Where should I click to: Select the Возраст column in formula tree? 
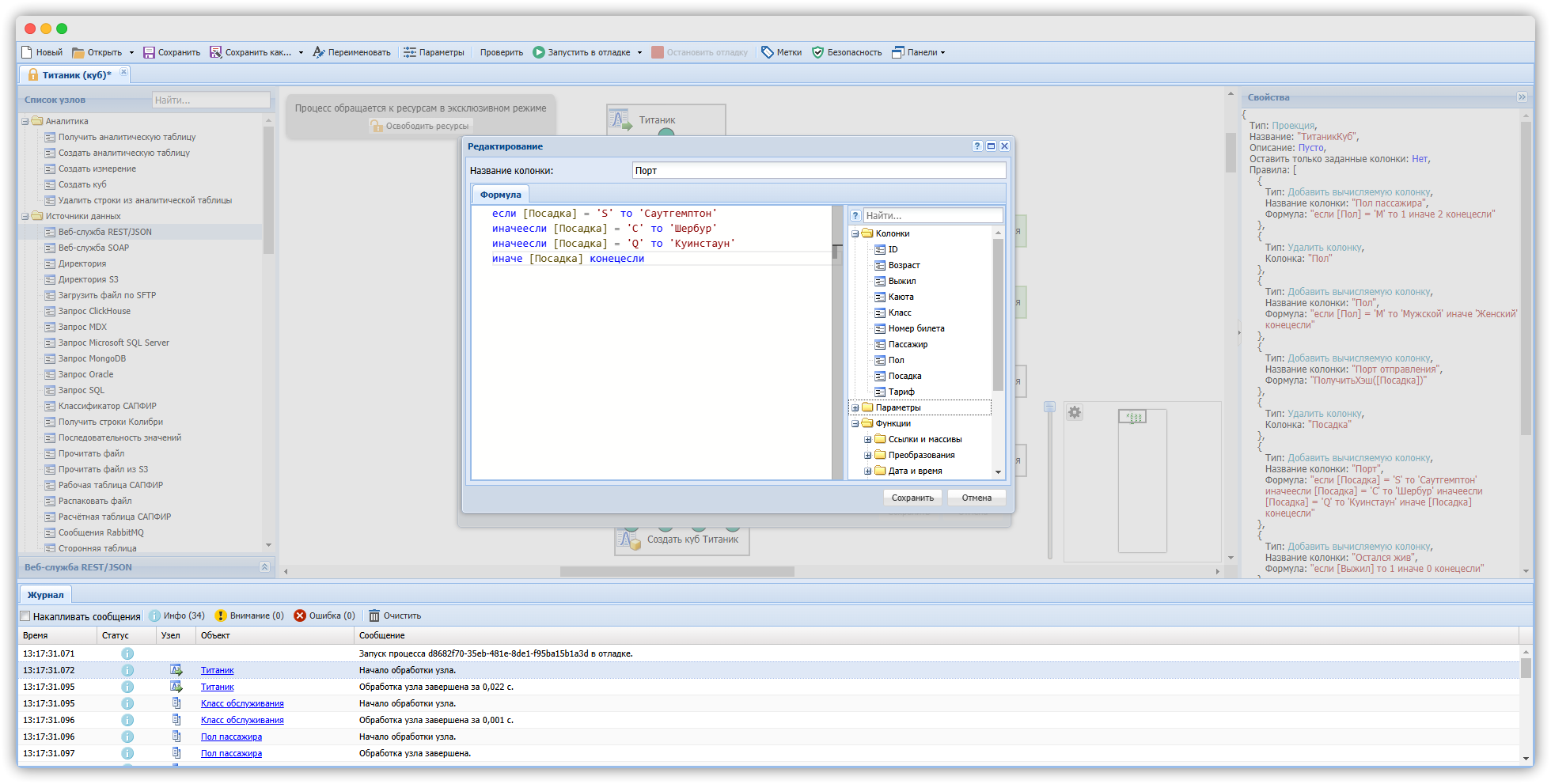tap(903, 265)
